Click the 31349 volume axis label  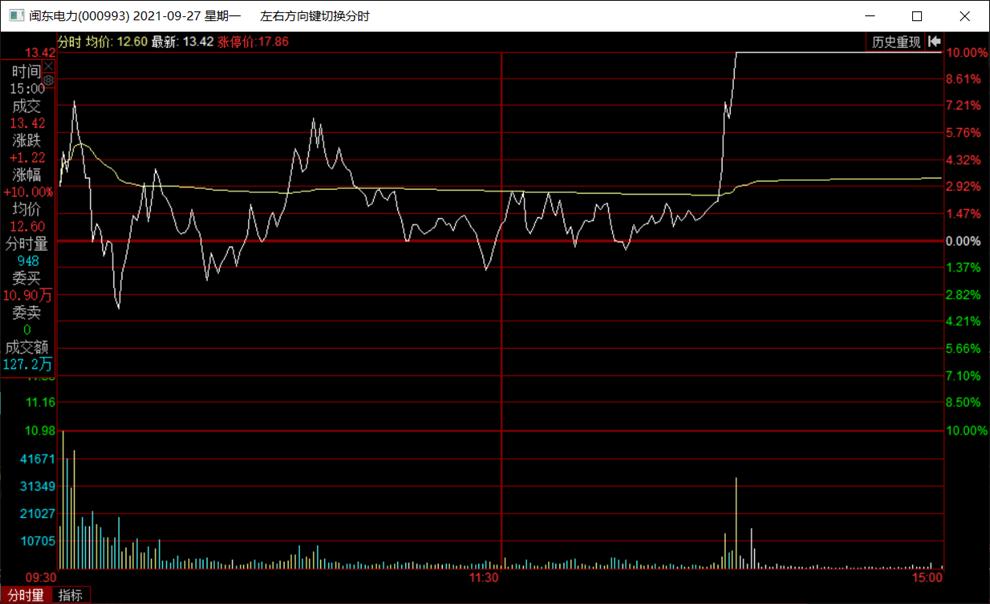37,486
